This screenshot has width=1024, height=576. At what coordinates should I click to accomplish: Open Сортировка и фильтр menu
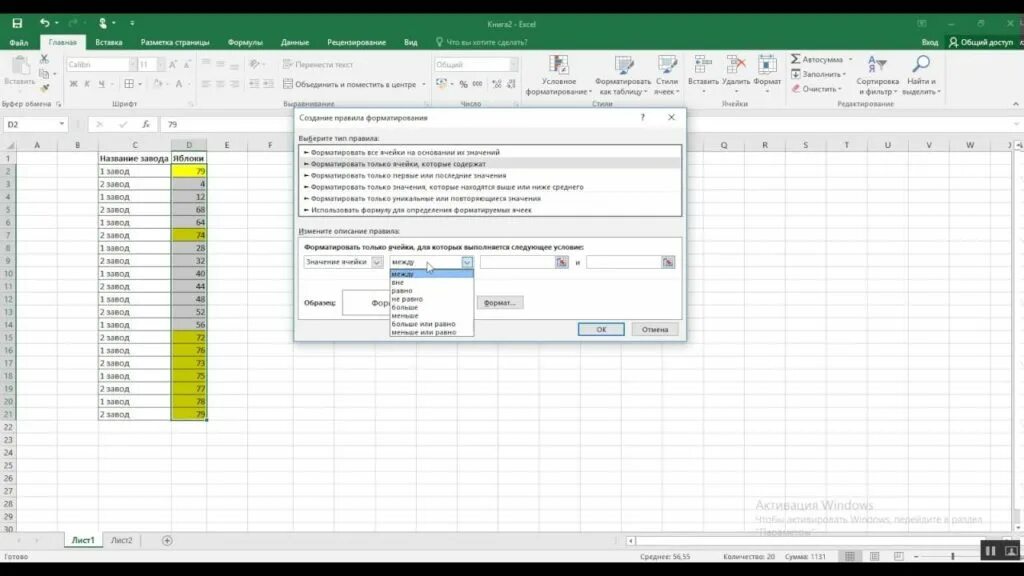877,76
